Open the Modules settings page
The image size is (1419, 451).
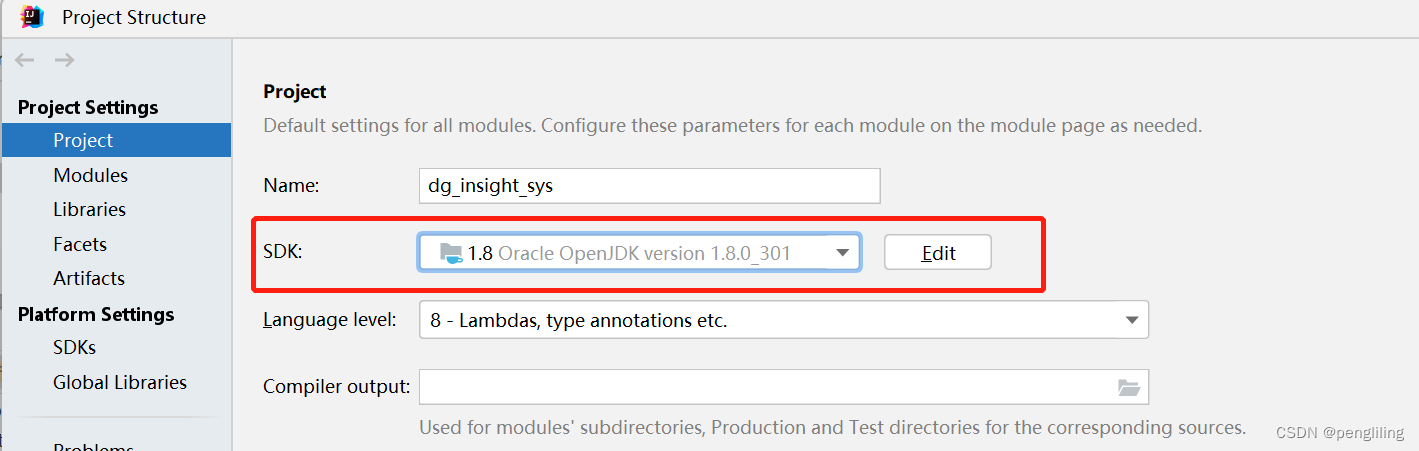tap(91, 175)
